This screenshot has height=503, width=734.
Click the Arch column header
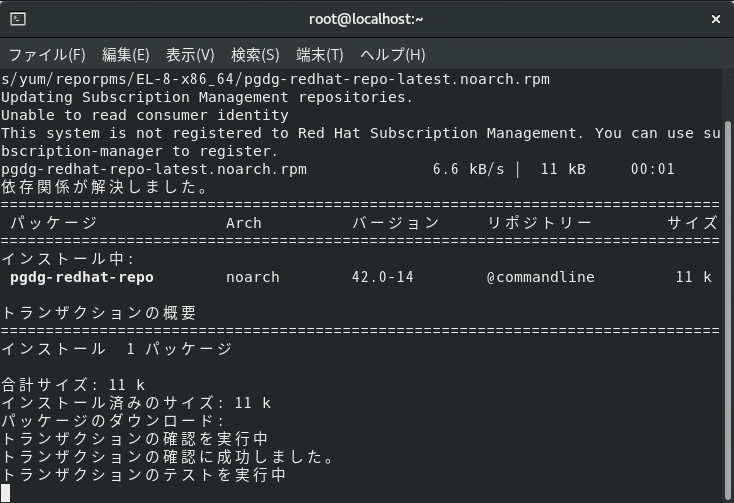point(243,223)
